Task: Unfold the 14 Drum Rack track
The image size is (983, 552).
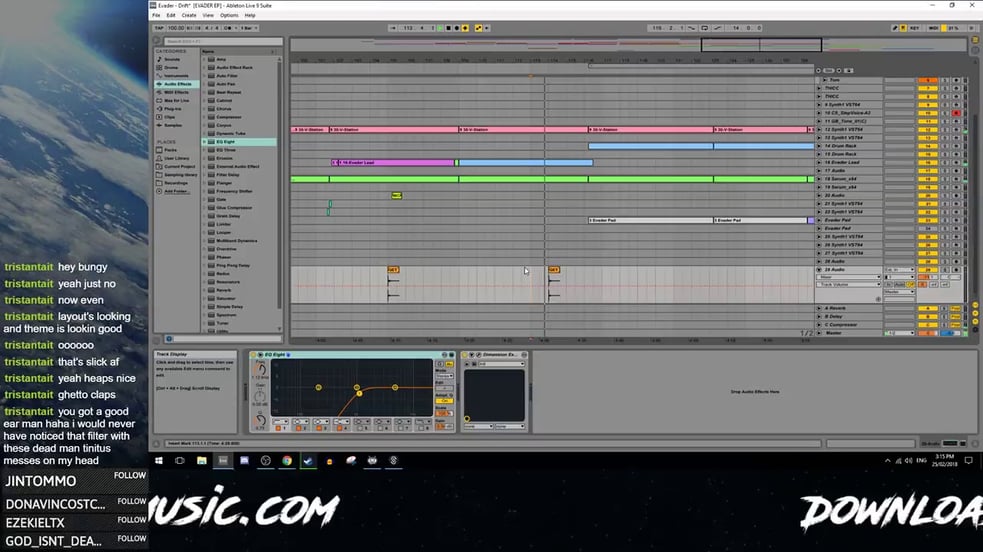Action: (x=819, y=146)
